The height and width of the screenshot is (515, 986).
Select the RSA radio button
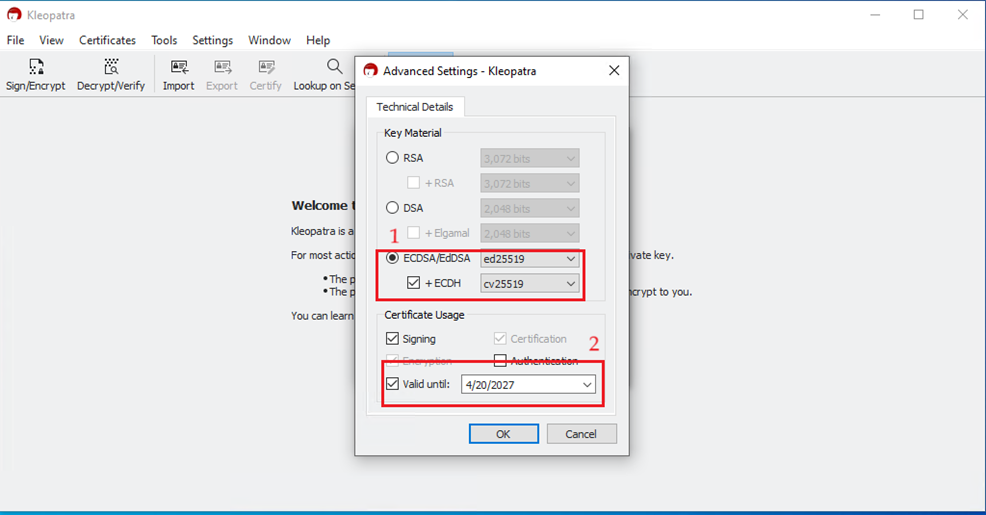click(x=392, y=158)
